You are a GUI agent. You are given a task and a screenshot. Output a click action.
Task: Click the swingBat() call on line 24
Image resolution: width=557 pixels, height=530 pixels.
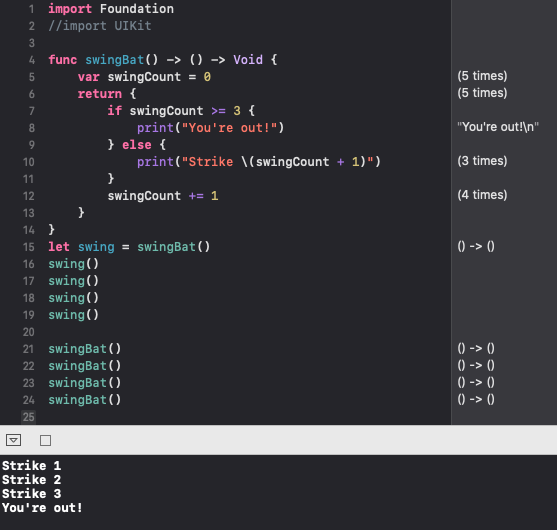pos(85,400)
